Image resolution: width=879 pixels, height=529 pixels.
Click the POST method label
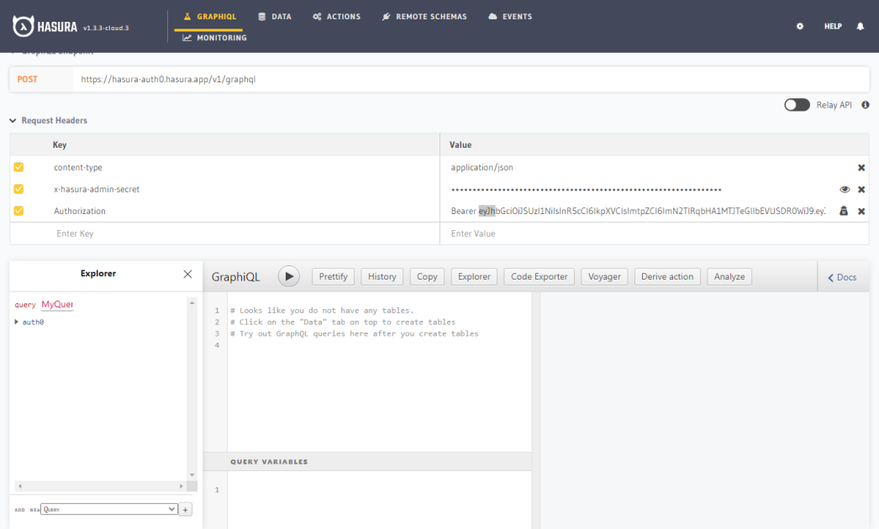click(27, 80)
